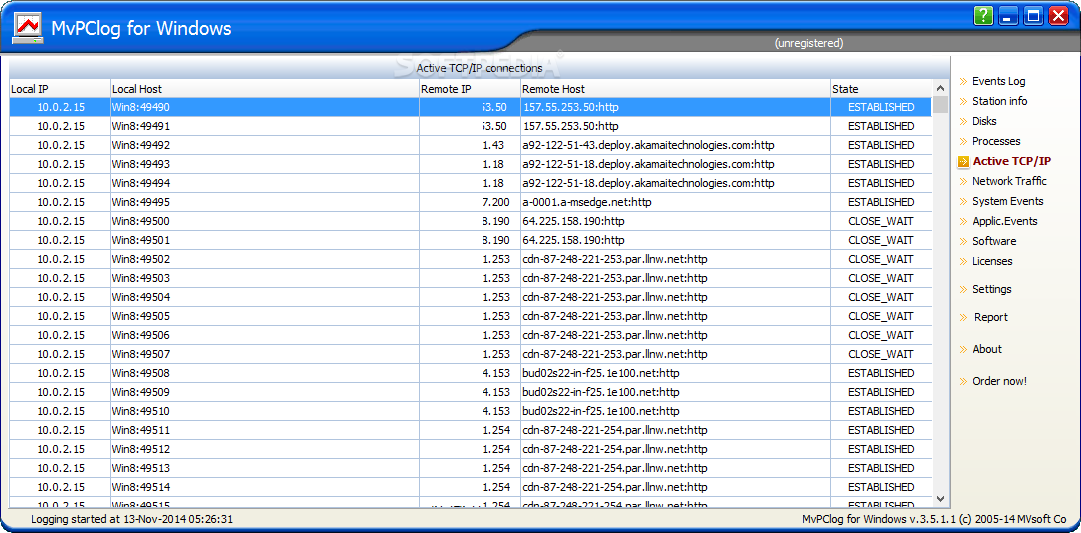Sort by the Remote Host column header
The image size is (1081, 533).
tap(675, 89)
